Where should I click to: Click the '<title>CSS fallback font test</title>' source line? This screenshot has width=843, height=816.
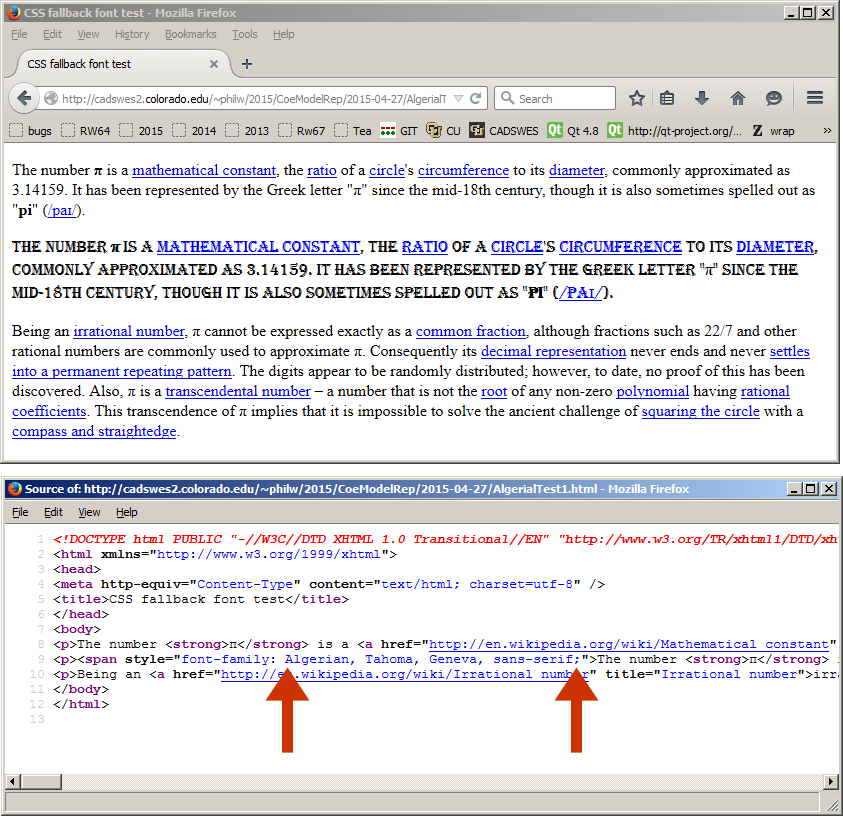201,599
